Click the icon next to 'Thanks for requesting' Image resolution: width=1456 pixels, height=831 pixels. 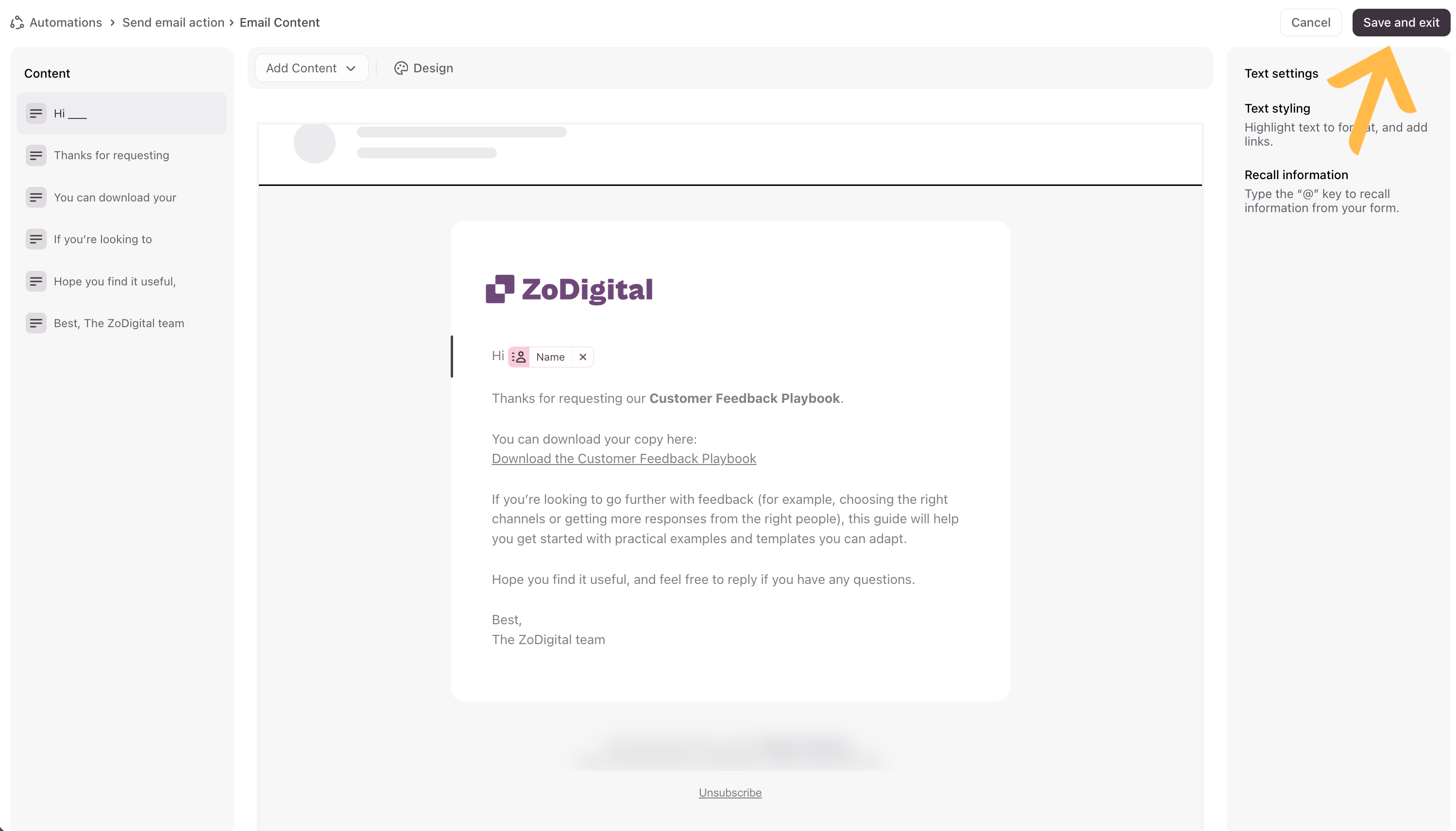pyautogui.click(x=36, y=155)
